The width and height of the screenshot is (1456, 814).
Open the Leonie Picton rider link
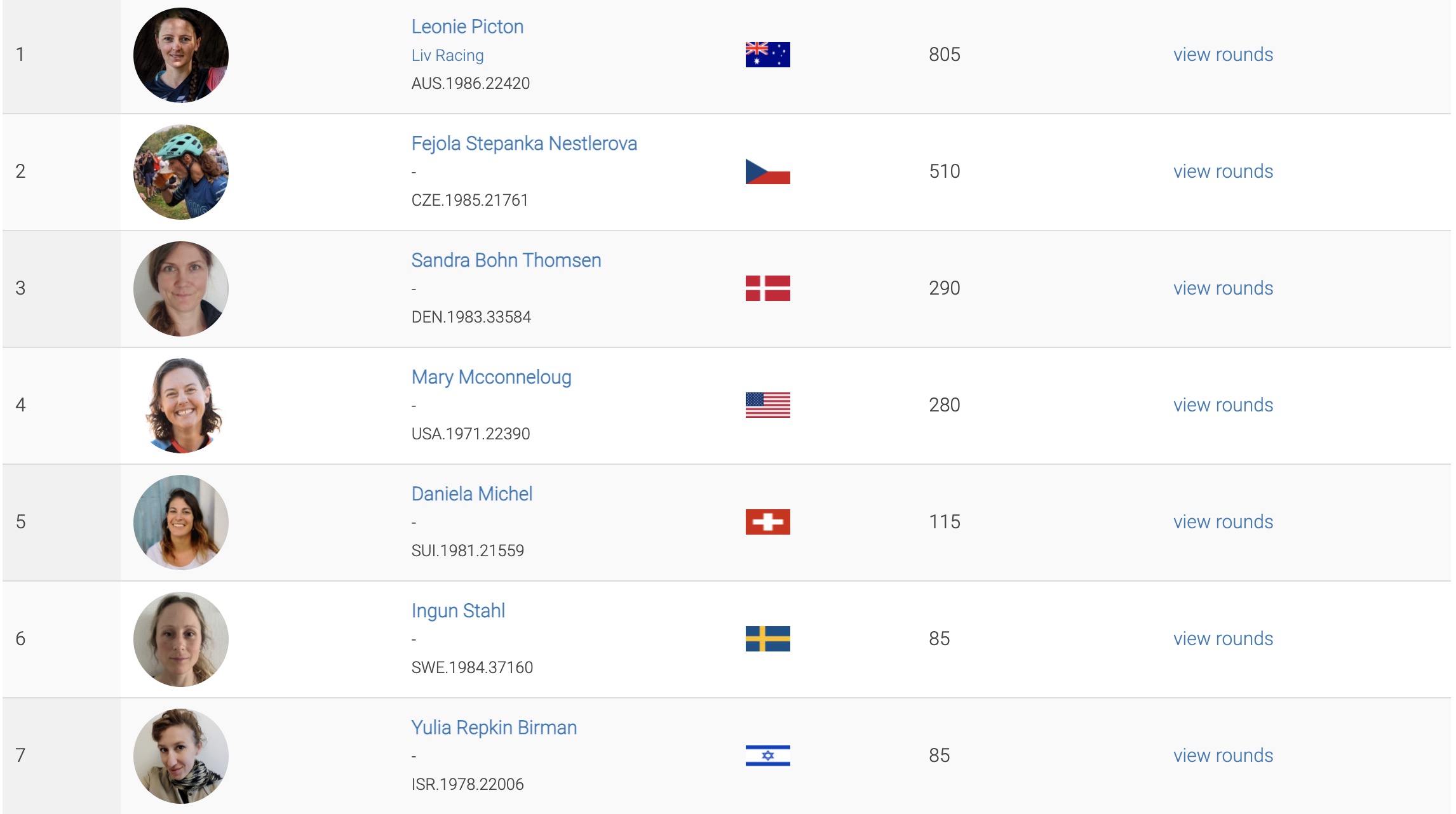[x=468, y=27]
